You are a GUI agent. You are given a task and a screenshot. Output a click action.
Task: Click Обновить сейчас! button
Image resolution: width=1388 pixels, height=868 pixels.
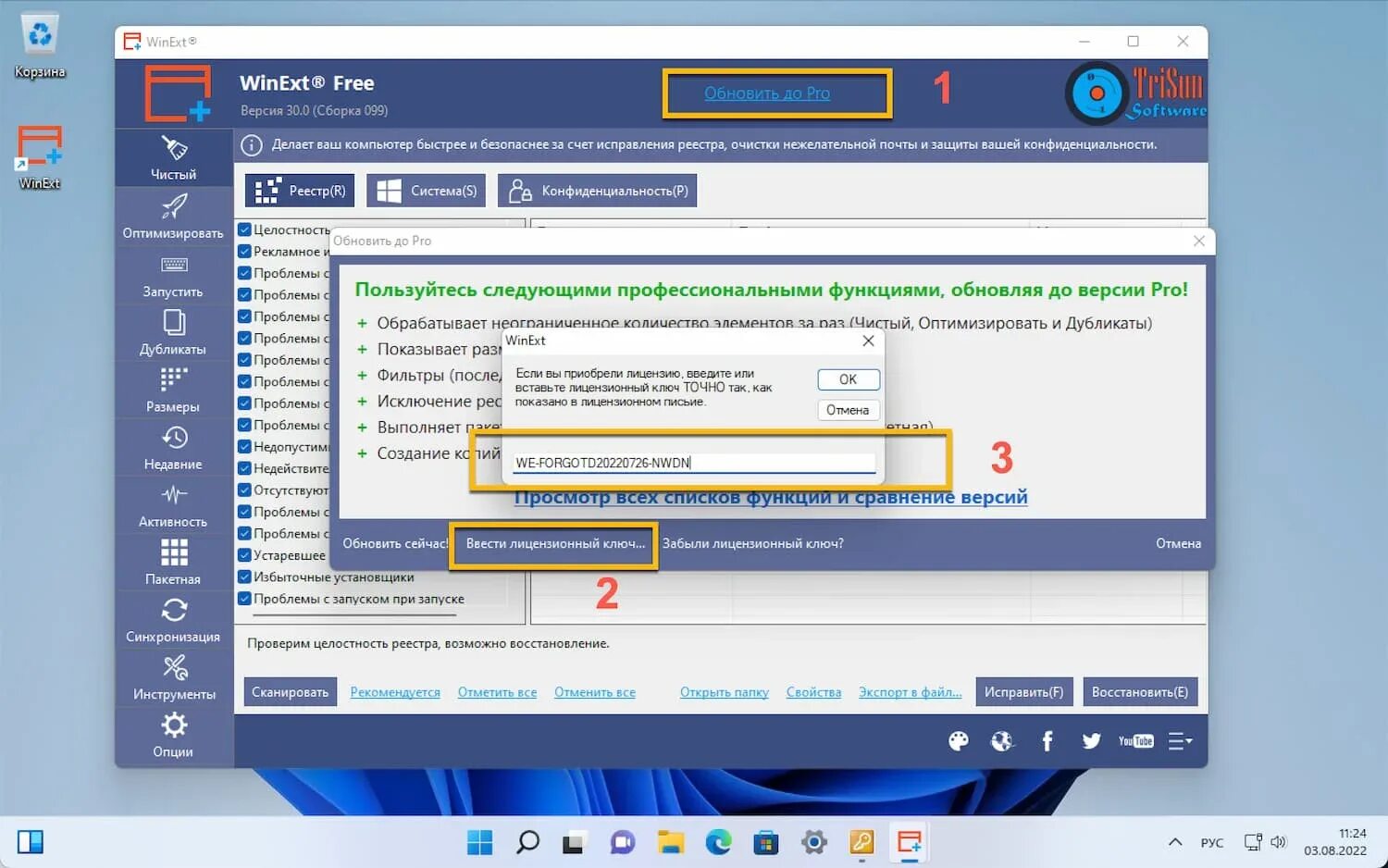coord(395,544)
